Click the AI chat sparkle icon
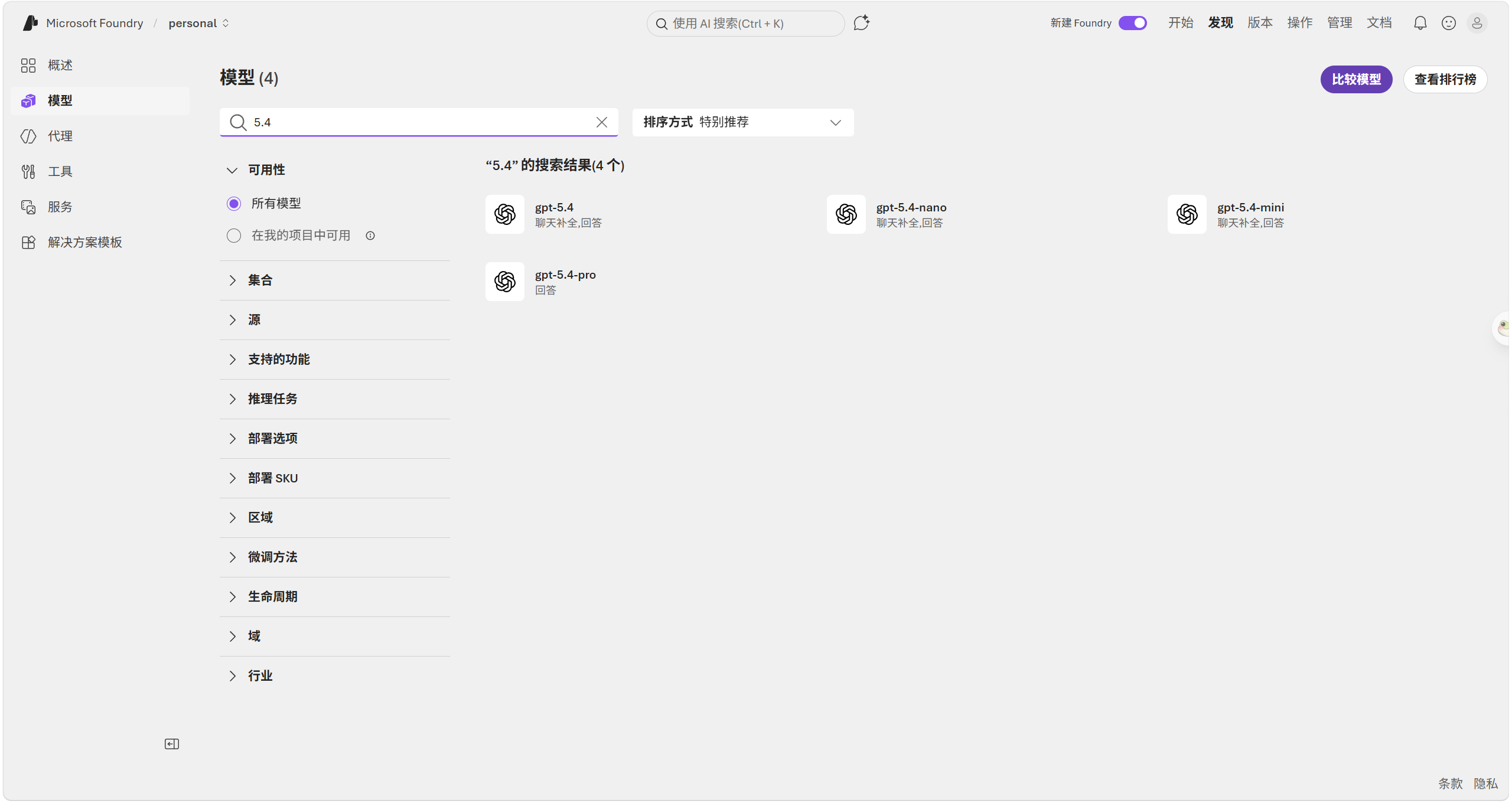The image size is (1512, 803). (x=861, y=23)
